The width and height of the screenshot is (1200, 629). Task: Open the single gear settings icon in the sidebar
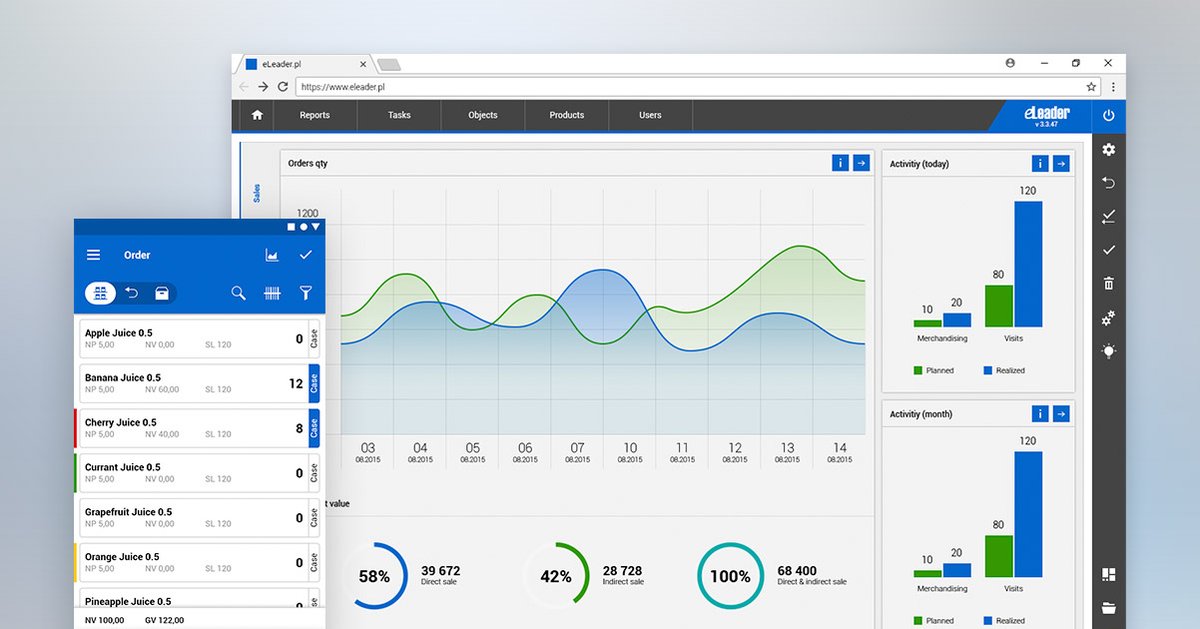(x=1108, y=150)
